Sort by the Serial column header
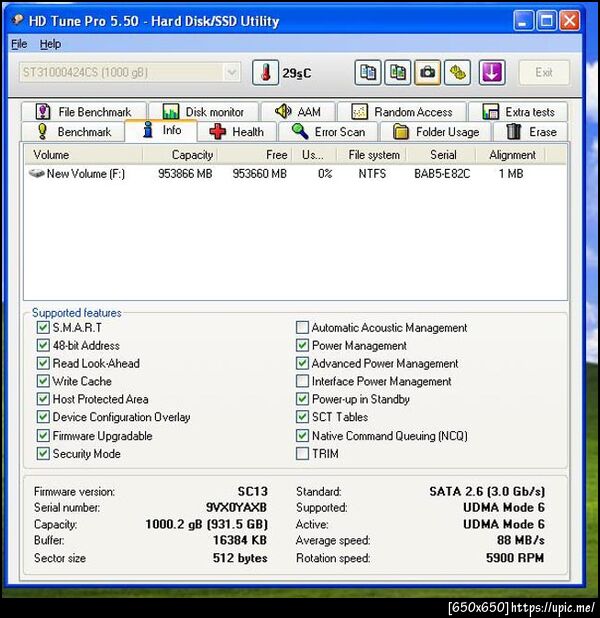The height and width of the screenshot is (618, 600). pyautogui.click(x=441, y=154)
